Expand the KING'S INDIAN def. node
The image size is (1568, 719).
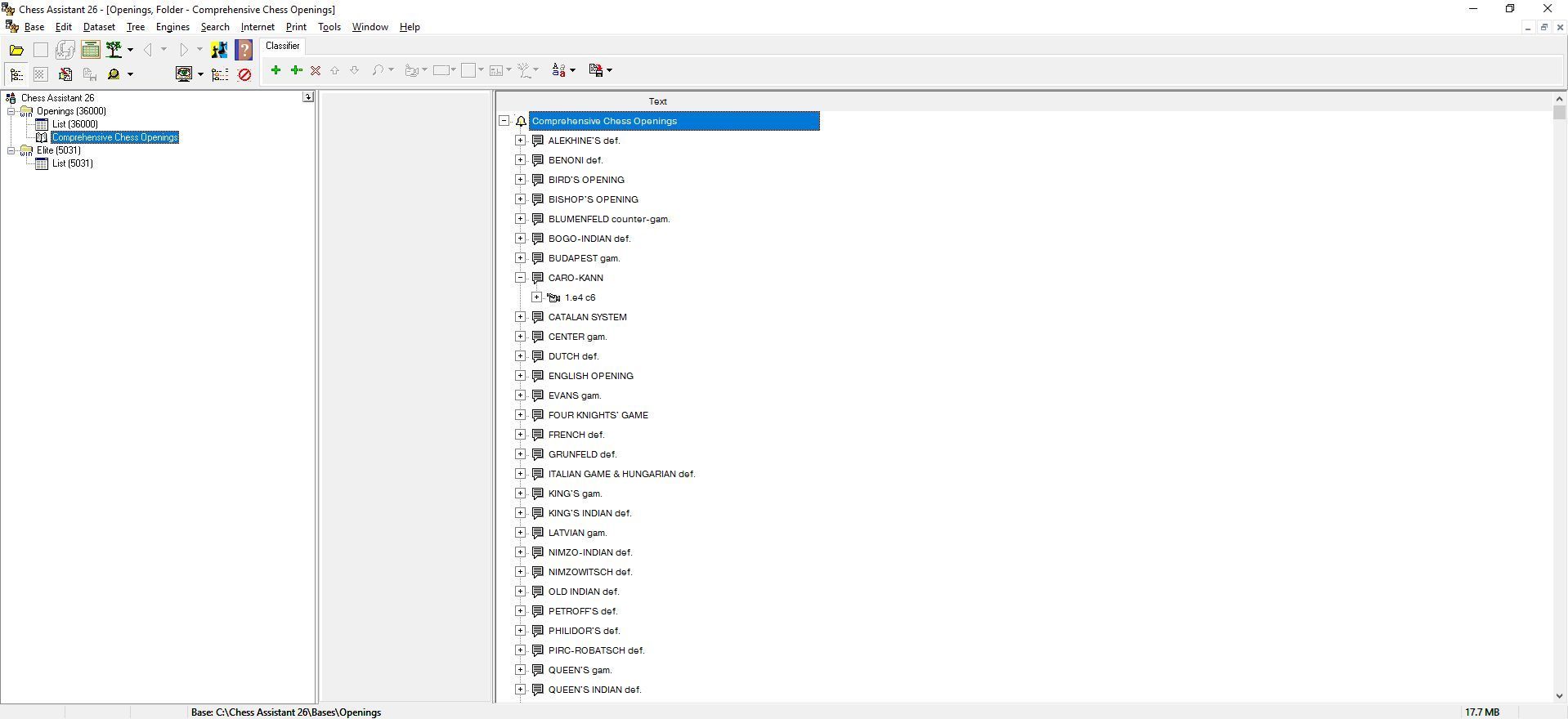pyautogui.click(x=521, y=513)
